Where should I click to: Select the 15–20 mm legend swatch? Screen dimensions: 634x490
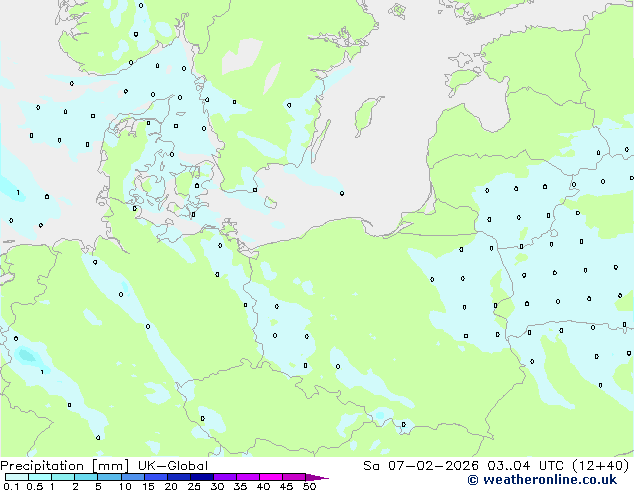(x=156, y=477)
